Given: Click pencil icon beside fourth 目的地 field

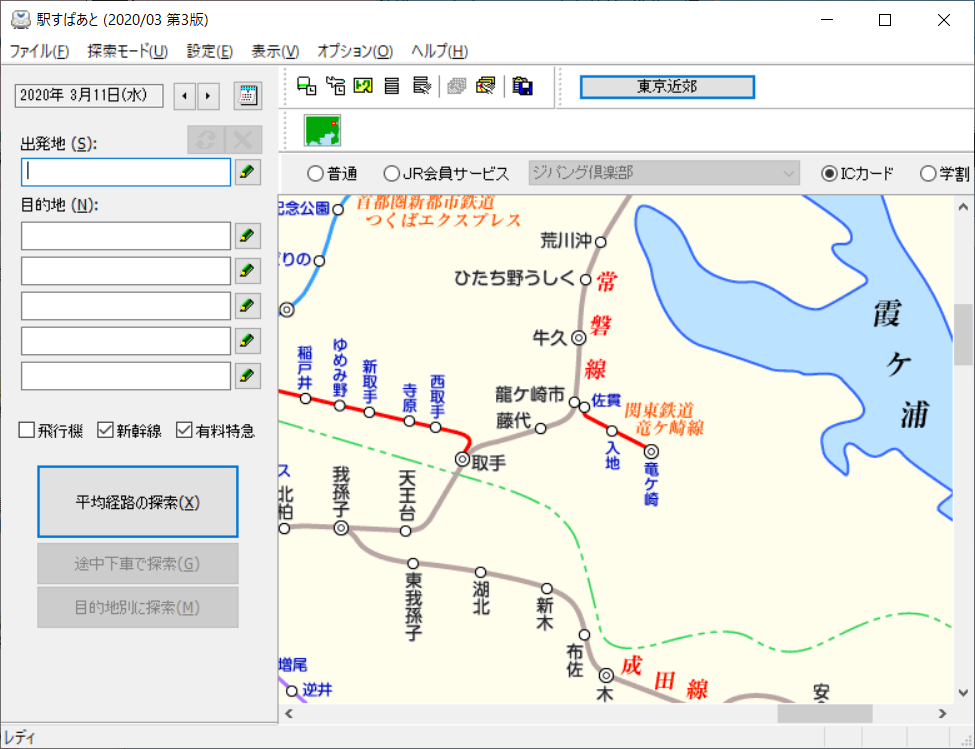Looking at the screenshot, I should click(x=247, y=341).
